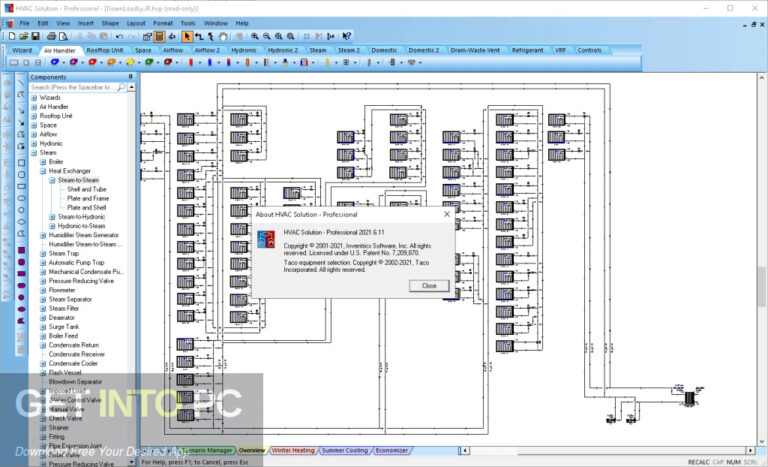The width and height of the screenshot is (768, 467).
Task: Select the purple filled square shape tool
Action: tap(22, 250)
